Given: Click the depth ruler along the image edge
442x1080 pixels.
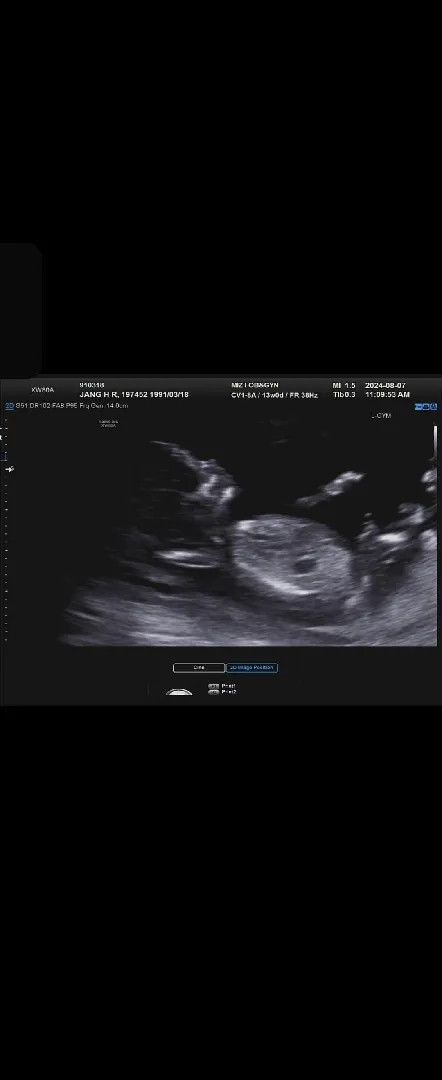Looking at the screenshot, I should (x=6, y=530).
